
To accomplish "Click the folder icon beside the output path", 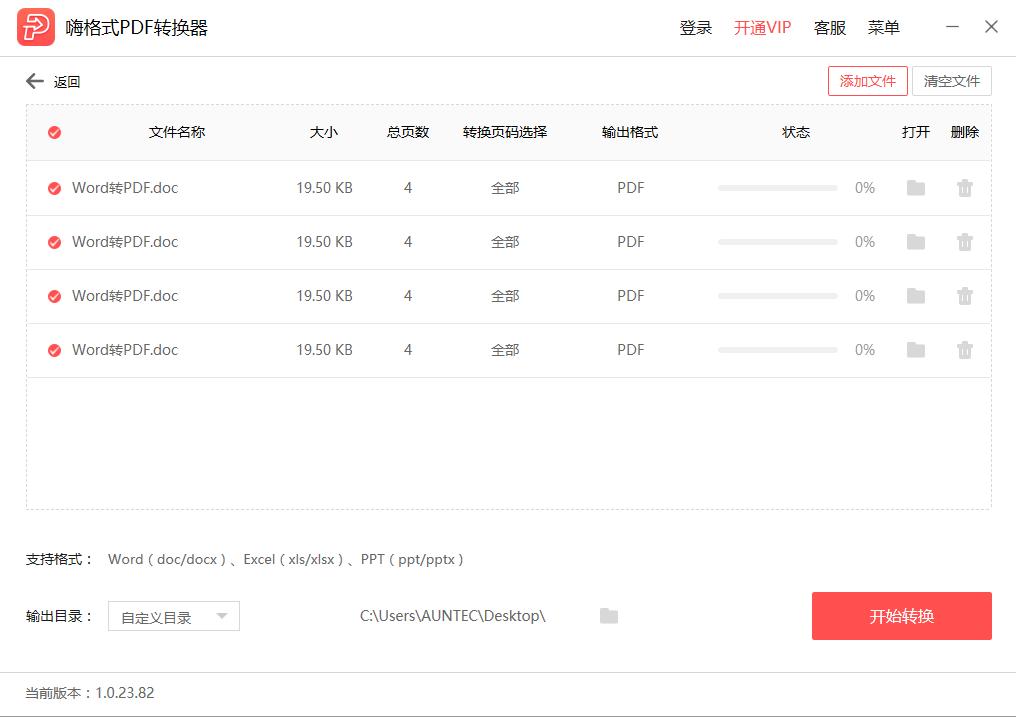I will [x=608, y=616].
